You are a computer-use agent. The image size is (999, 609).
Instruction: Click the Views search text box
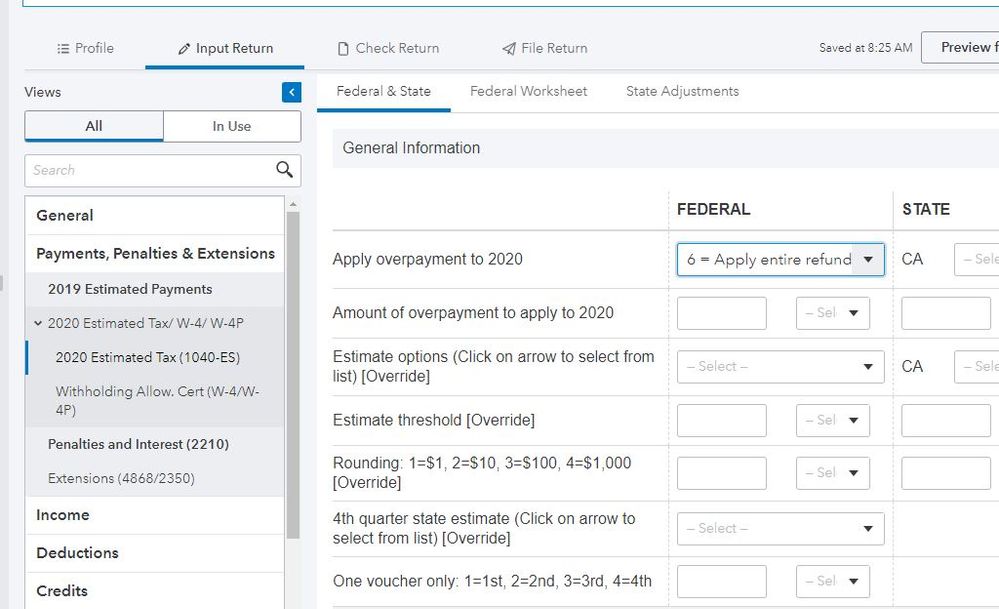(150, 170)
